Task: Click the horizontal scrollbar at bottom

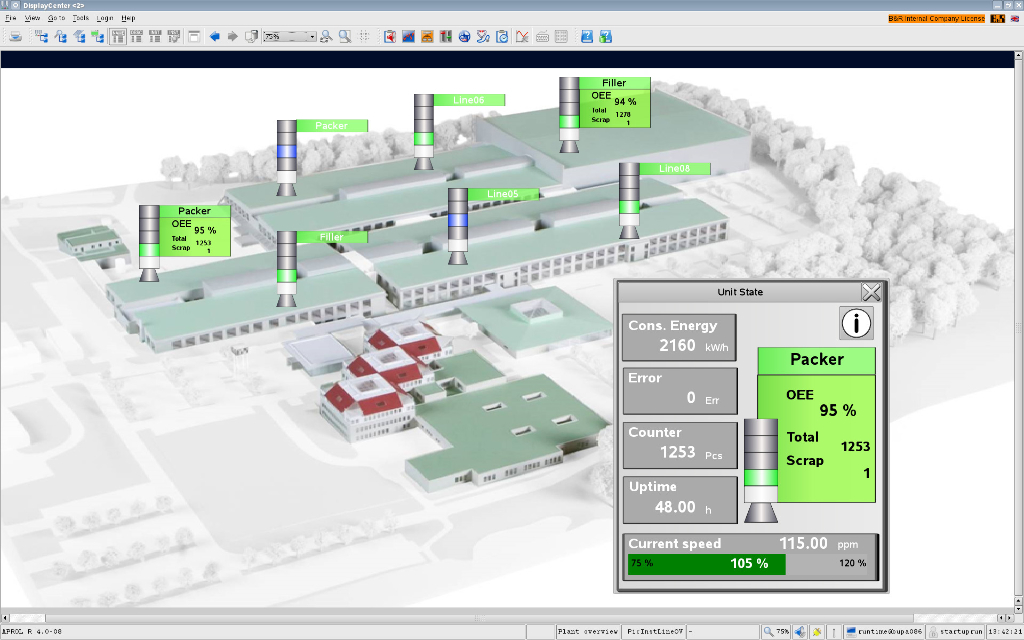Action: pyautogui.click(x=500, y=616)
